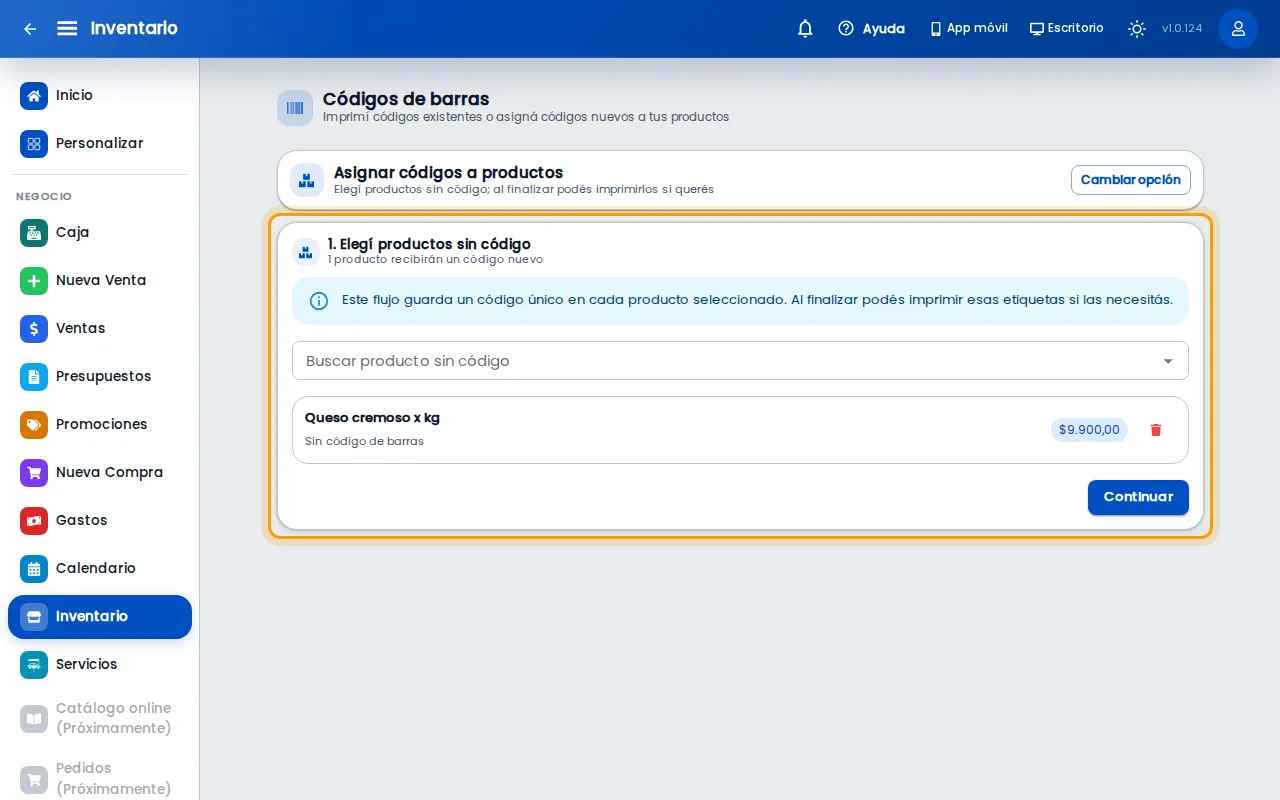Screen dimensions: 1280x800
Task: Open the hamburger menu icon
Action: (67, 28)
